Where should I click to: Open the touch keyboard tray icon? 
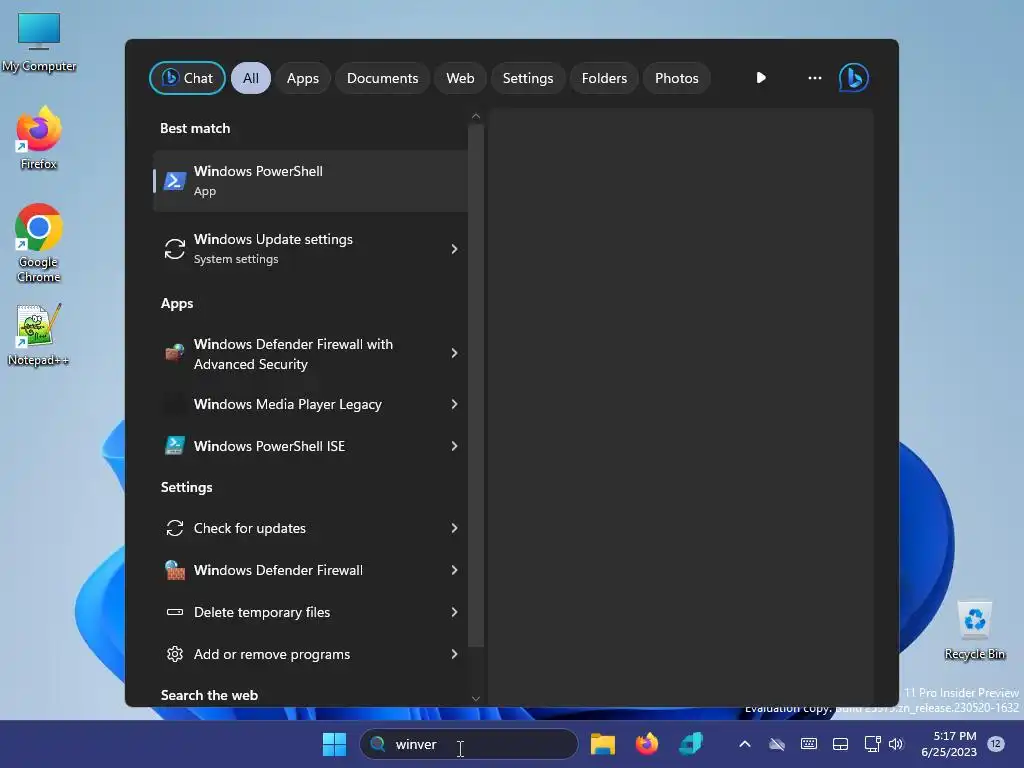(x=808, y=744)
